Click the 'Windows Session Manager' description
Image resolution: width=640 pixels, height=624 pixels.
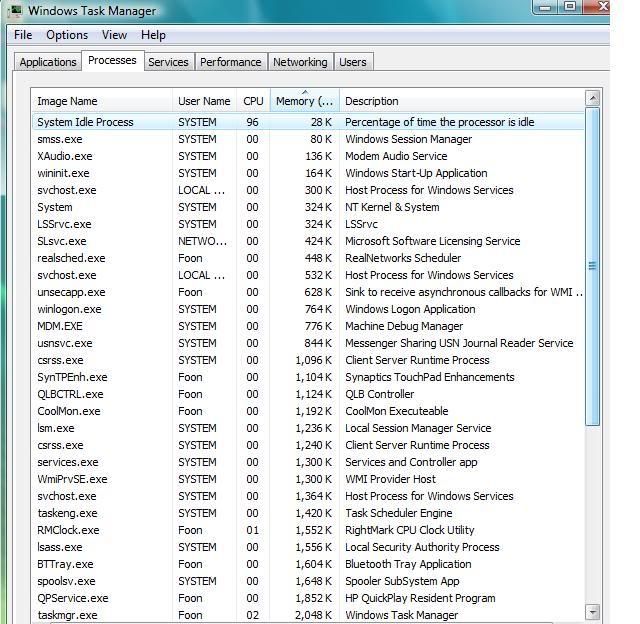tap(409, 139)
